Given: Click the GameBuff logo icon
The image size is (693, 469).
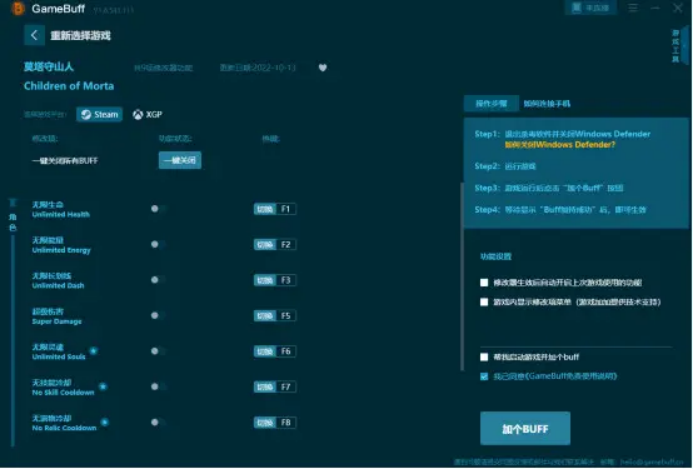Looking at the screenshot, I should [x=18, y=8].
